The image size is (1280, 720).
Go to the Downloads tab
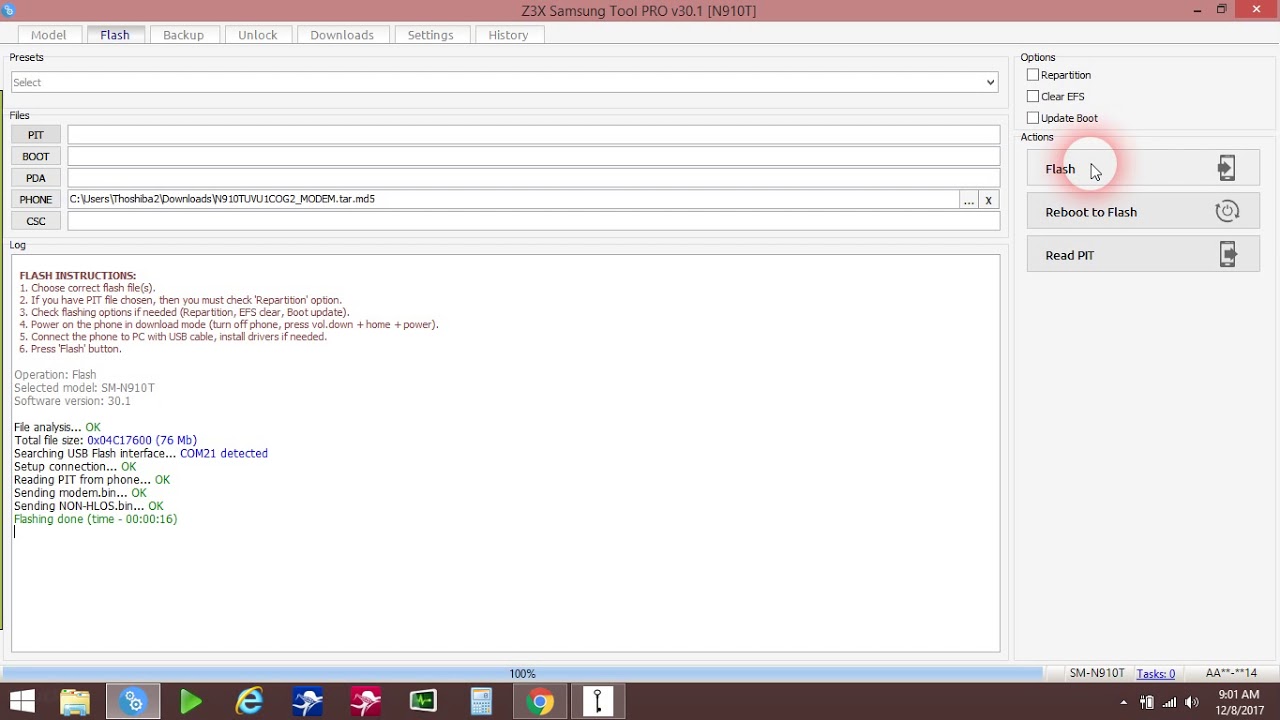tap(342, 35)
